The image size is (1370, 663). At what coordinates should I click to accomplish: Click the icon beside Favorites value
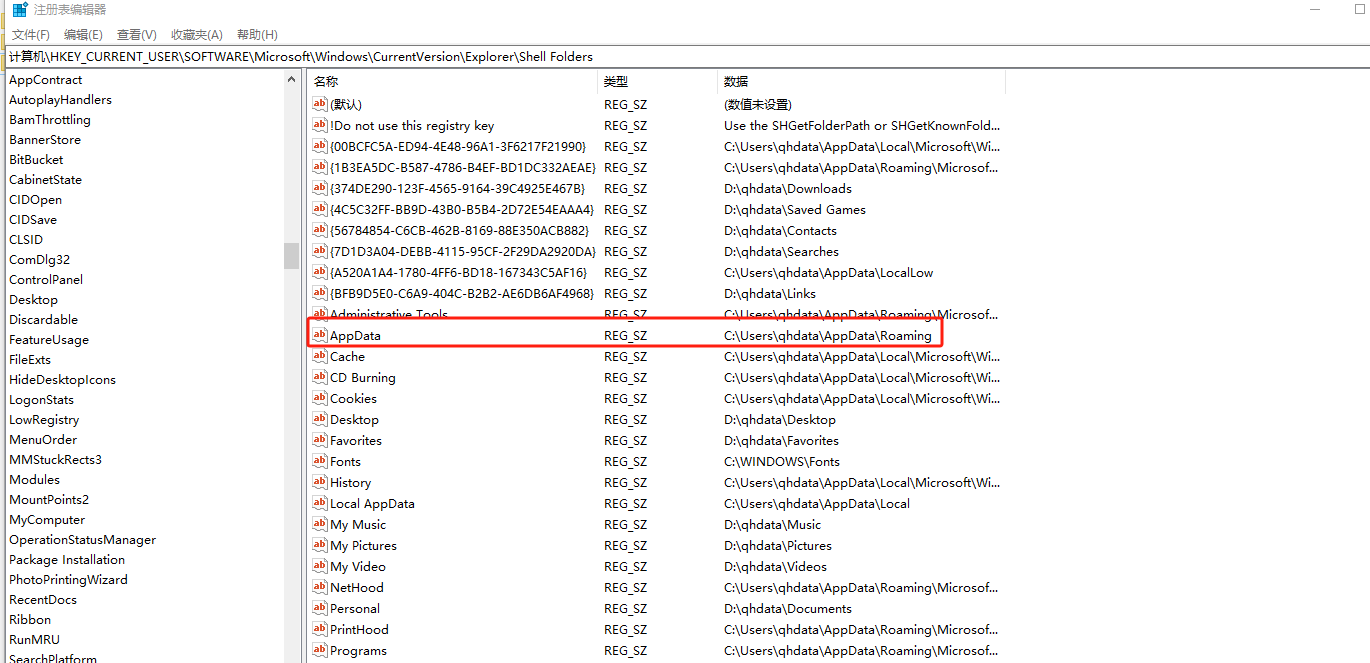pyautogui.click(x=320, y=440)
